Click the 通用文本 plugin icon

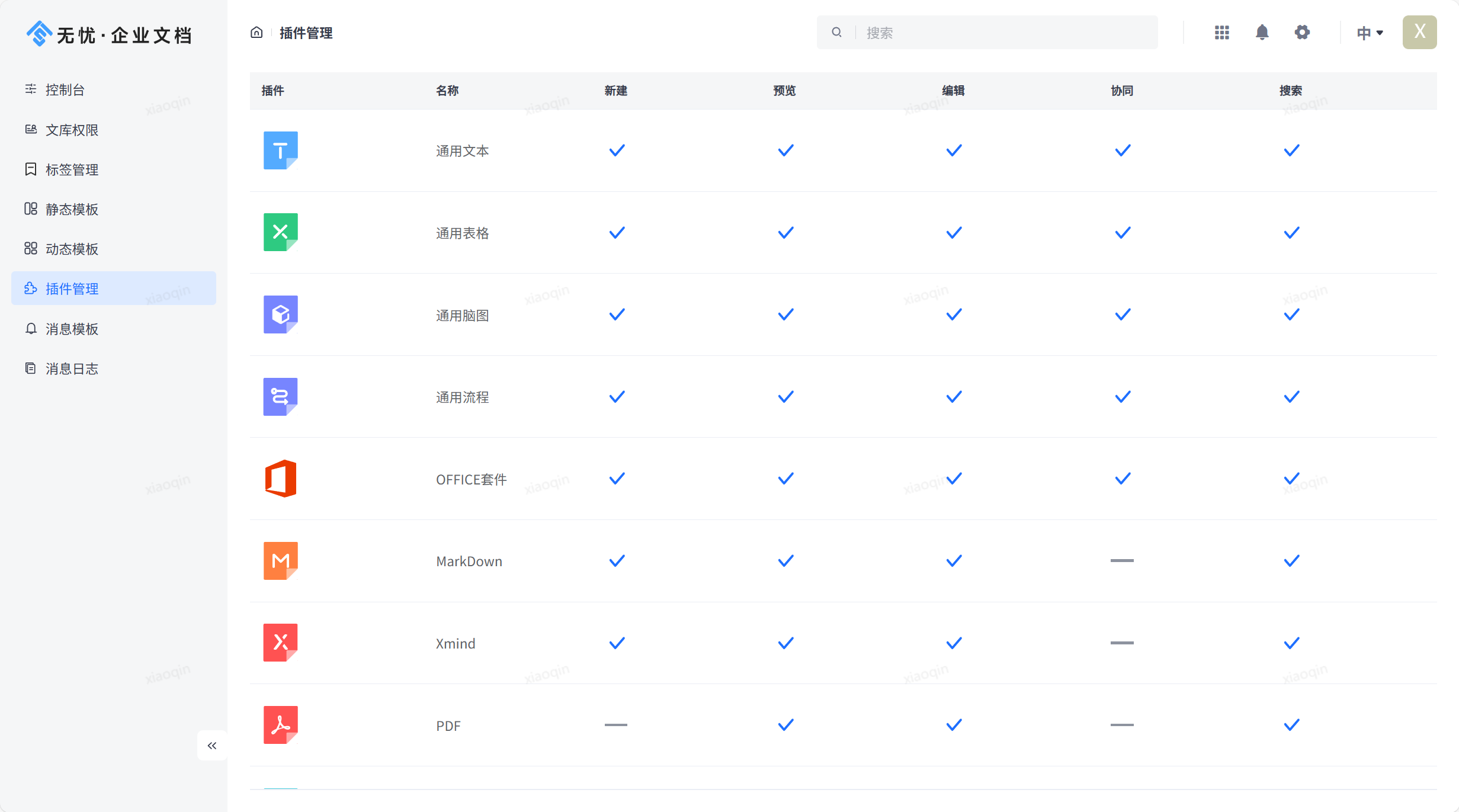(x=280, y=150)
